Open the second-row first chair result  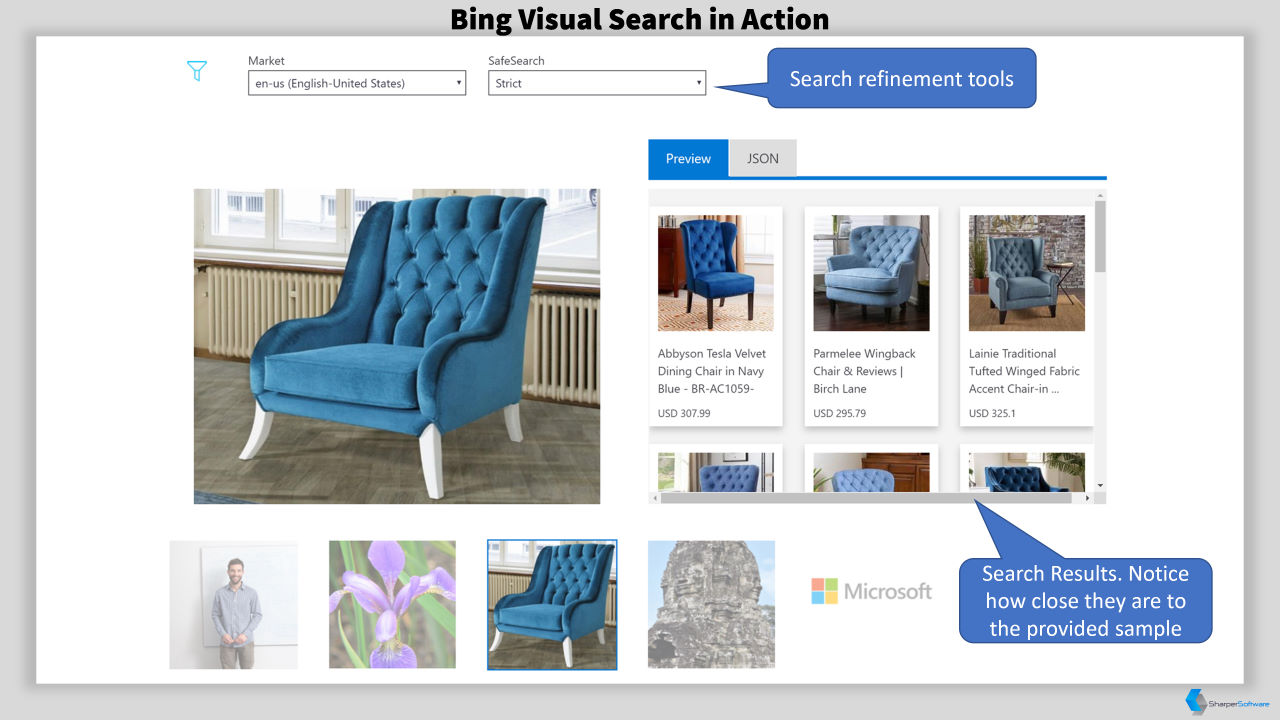click(715, 472)
